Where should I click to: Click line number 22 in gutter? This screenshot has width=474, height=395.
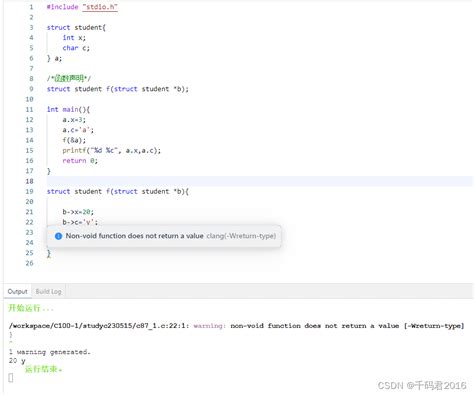(x=29, y=222)
